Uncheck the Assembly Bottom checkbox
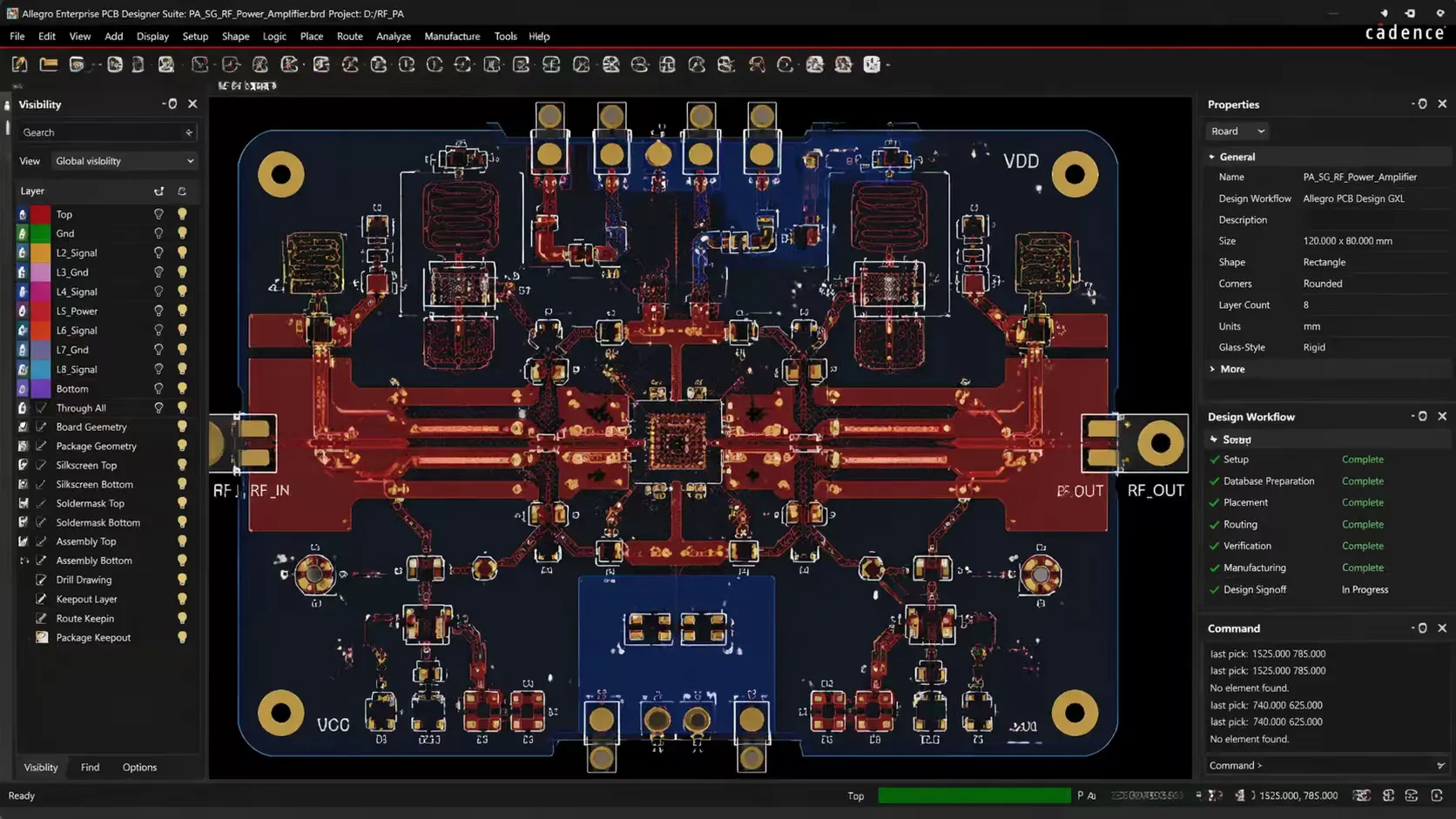Screen dimensions: 1456x819 tap(41, 560)
